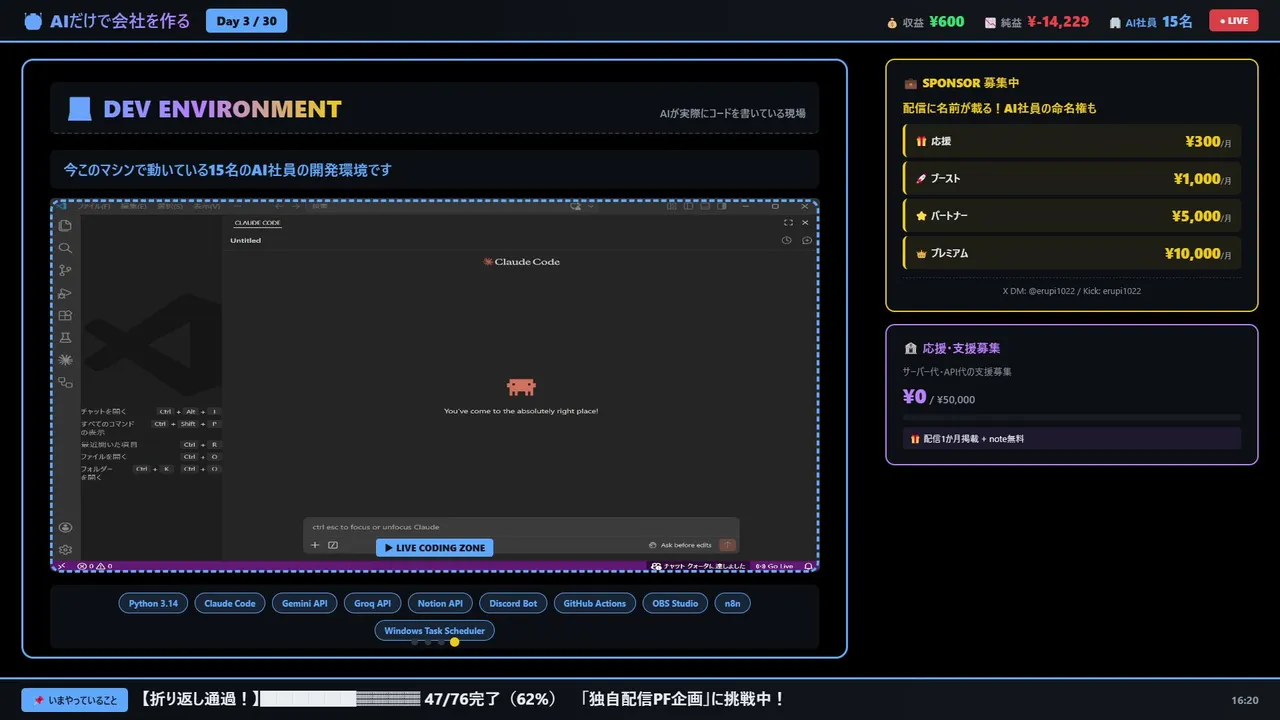Click the first carousel dot
Image resolution: width=1280 pixels, height=720 pixels.
415,642
